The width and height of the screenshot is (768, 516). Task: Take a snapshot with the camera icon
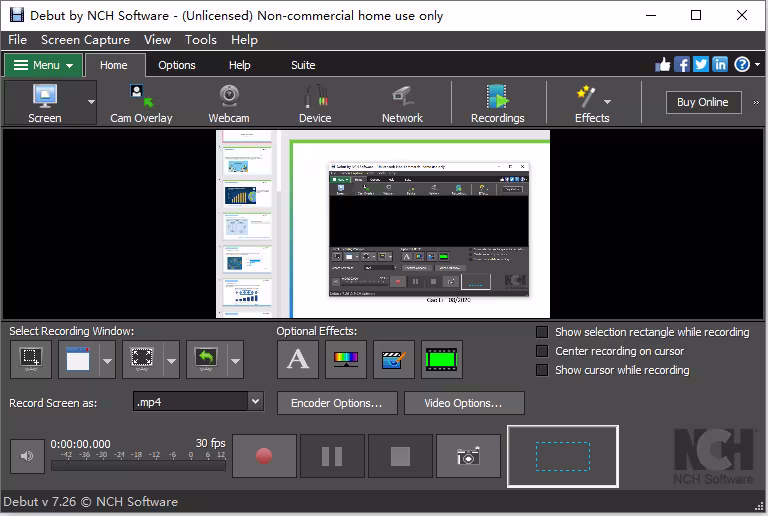point(468,456)
